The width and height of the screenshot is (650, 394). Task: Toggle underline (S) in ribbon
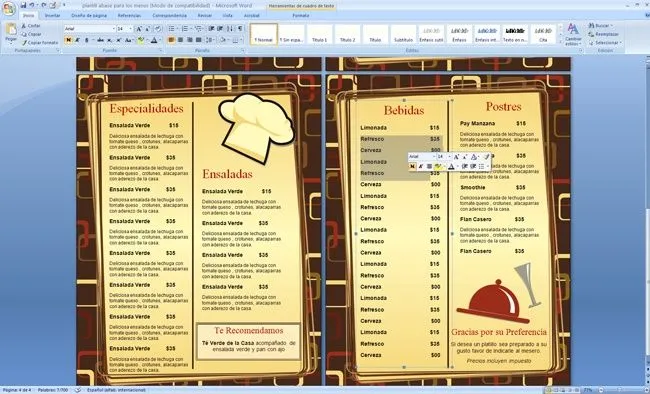point(87,40)
